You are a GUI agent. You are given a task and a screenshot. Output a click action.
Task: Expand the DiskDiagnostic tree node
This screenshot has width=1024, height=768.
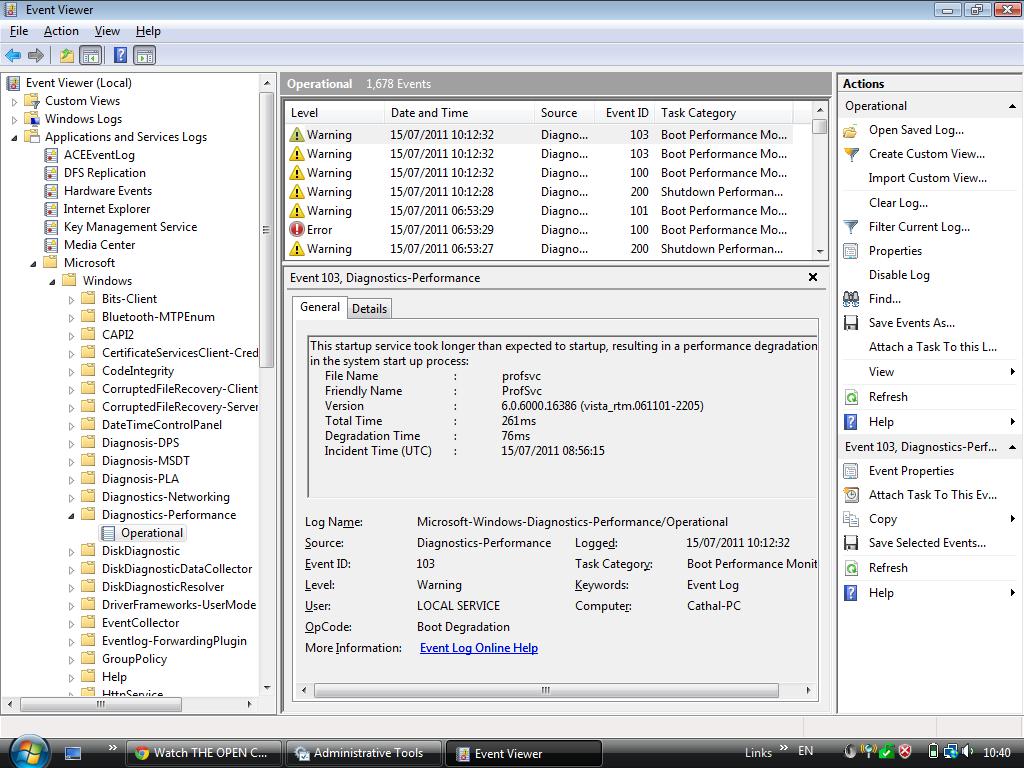tap(71, 552)
